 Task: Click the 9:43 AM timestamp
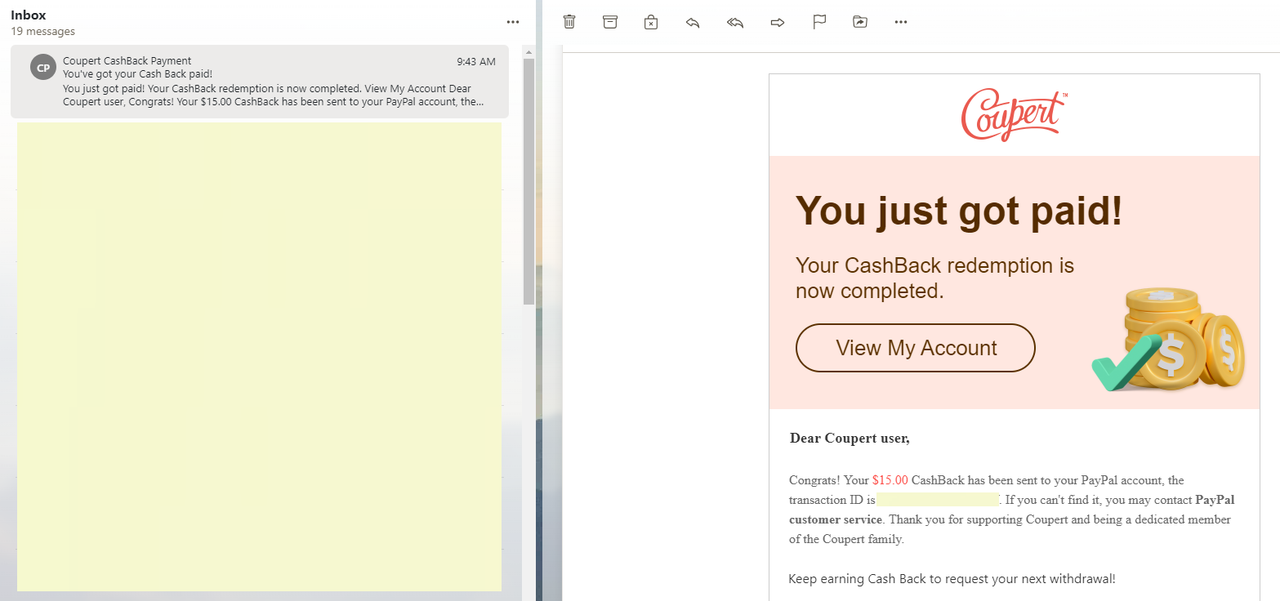[476, 61]
